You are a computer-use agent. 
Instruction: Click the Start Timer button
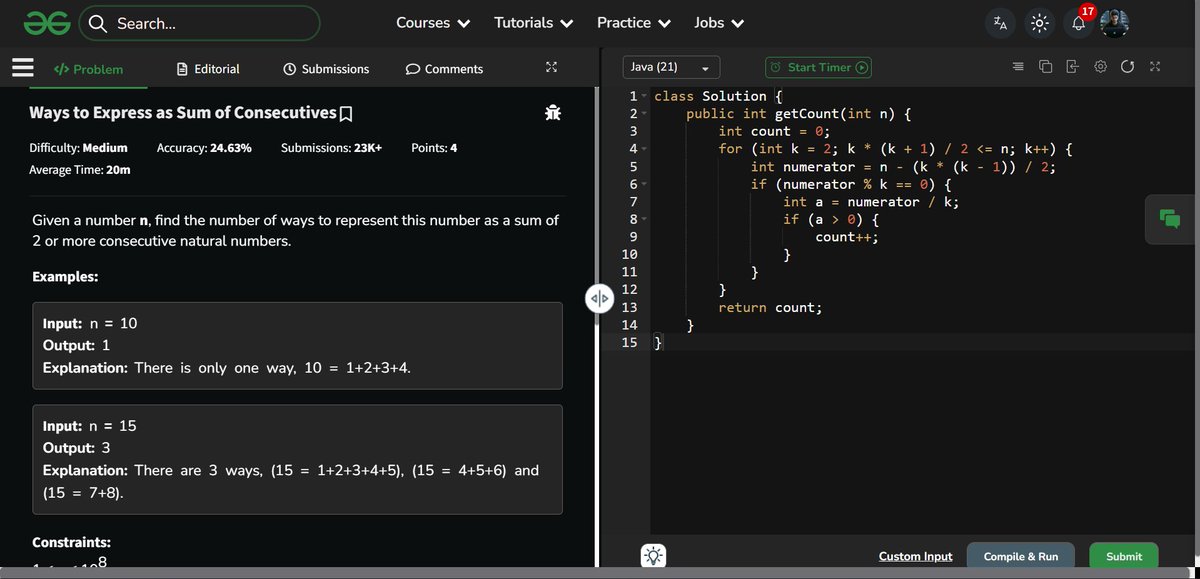[x=818, y=67]
